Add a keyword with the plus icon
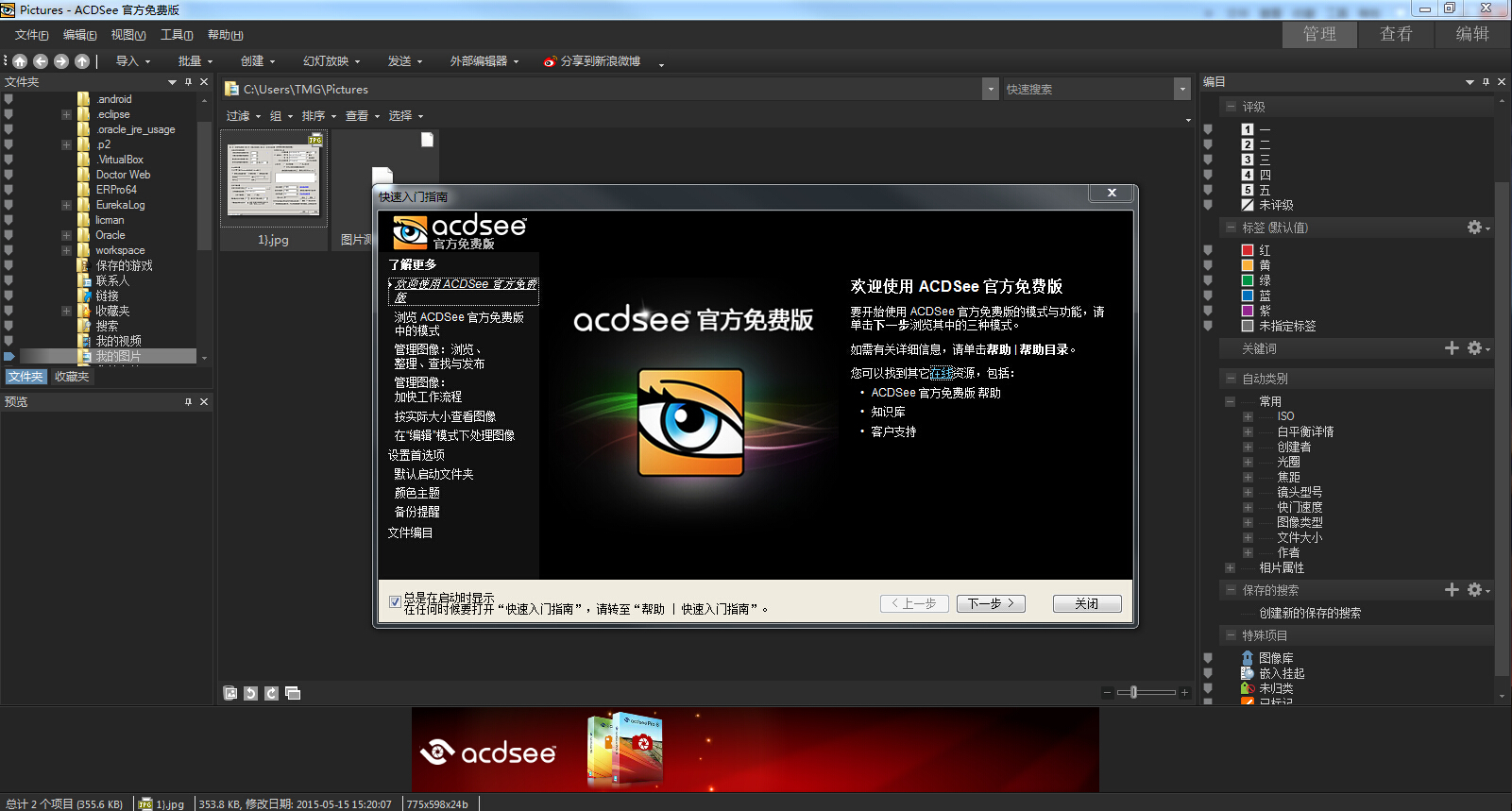Image resolution: width=1512 pixels, height=811 pixels. coord(1452,348)
